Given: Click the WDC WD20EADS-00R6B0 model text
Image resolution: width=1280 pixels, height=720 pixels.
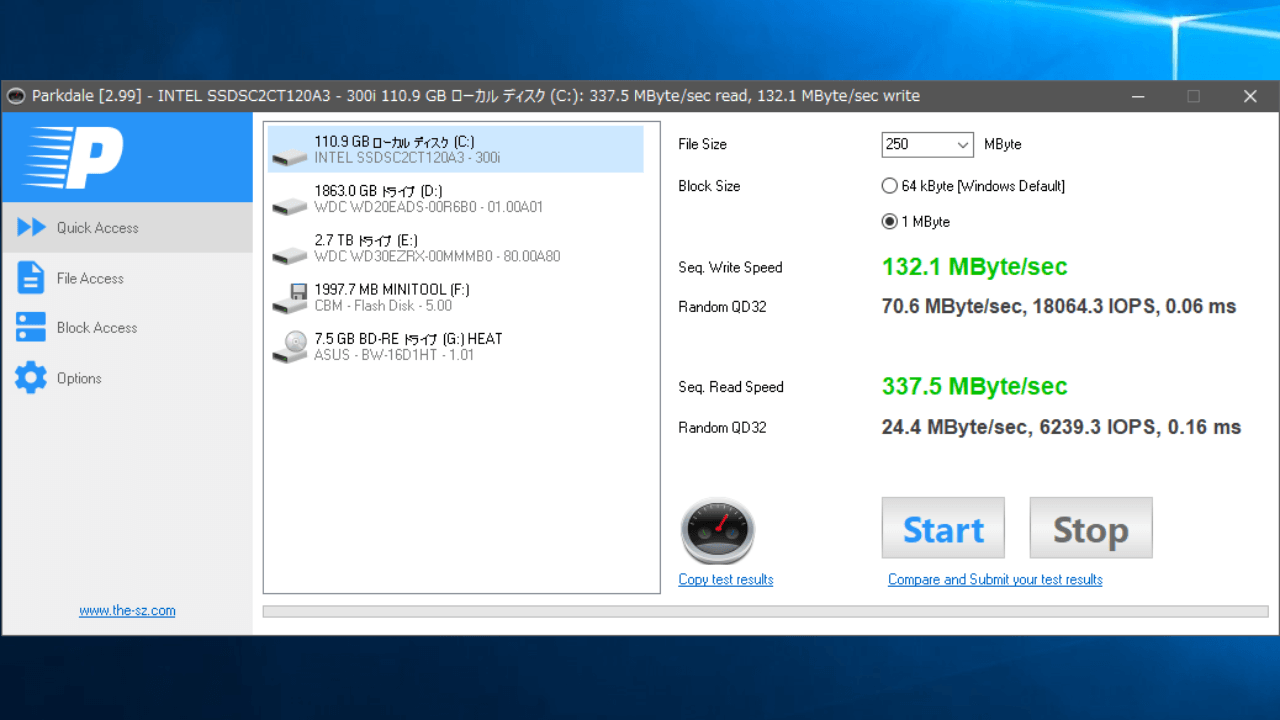Looking at the screenshot, I should (428, 207).
